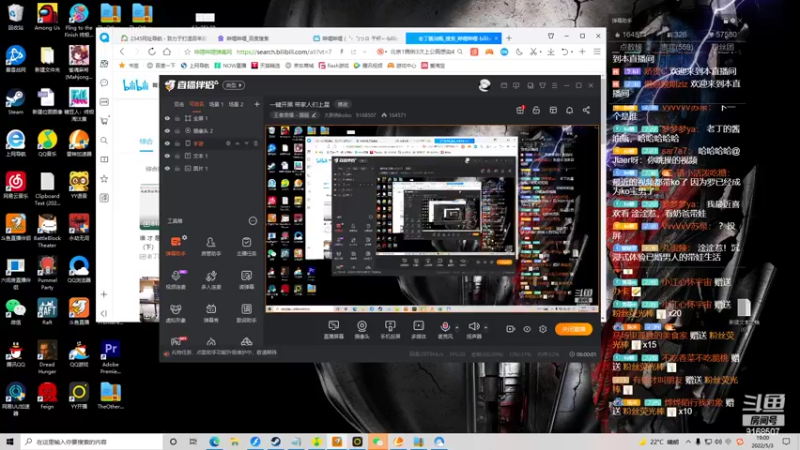Open the 歌词助手 tool

coord(246,313)
